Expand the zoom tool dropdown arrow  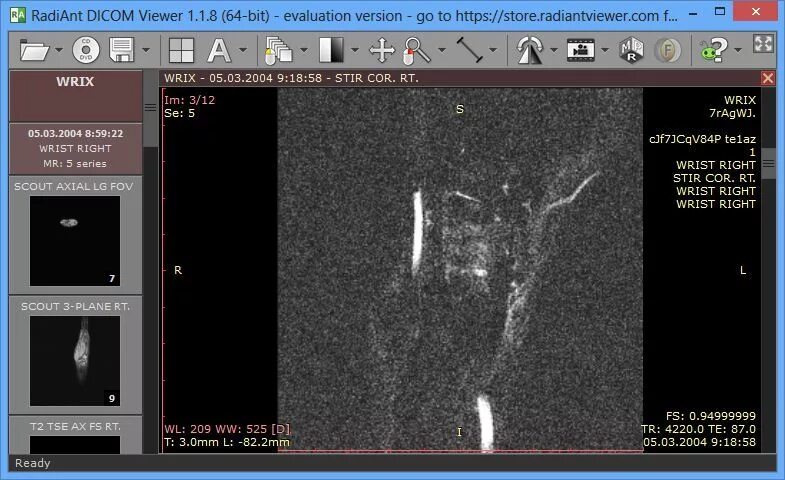[x=442, y=50]
